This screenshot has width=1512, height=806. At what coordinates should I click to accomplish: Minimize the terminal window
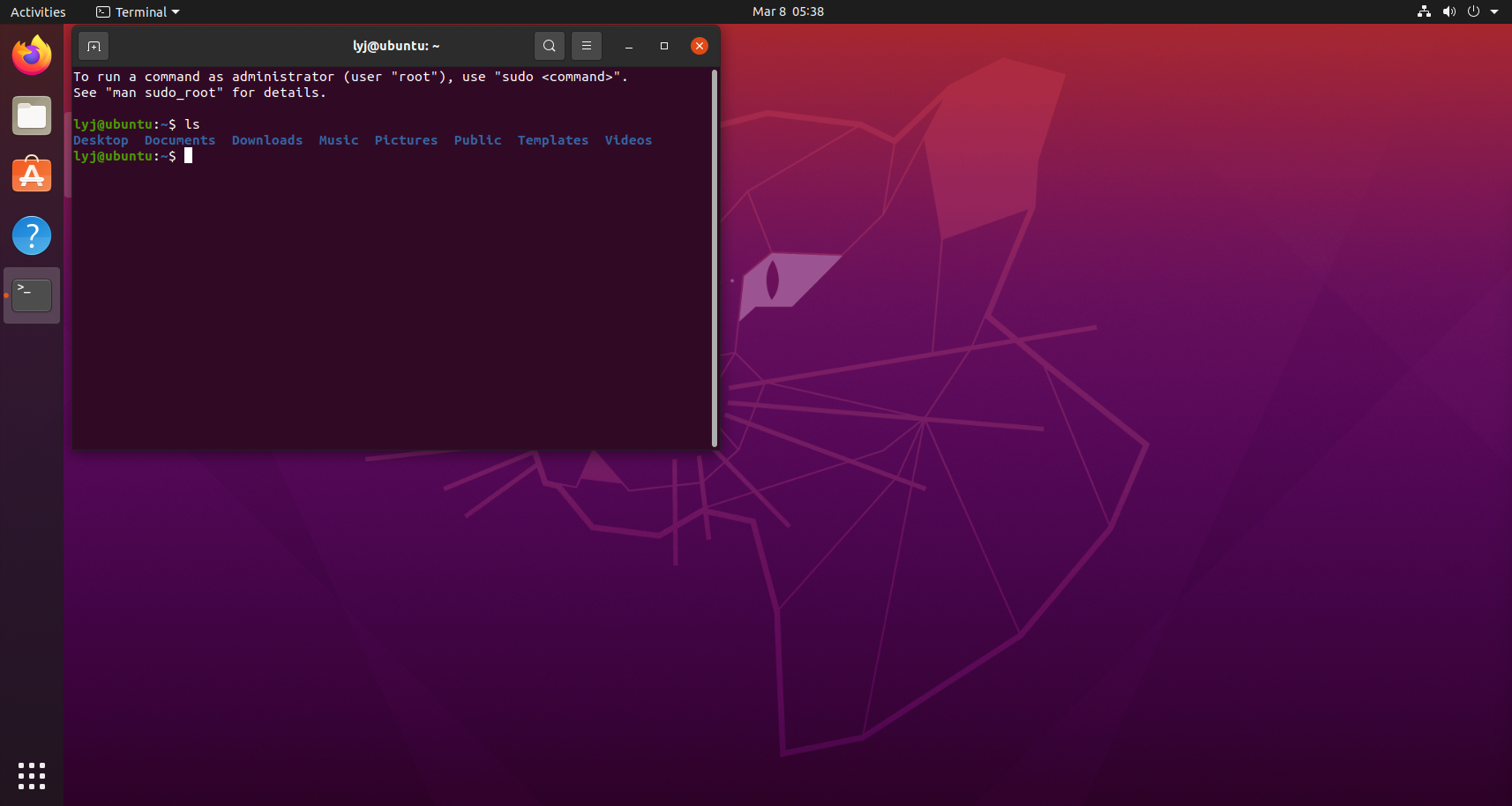(629, 46)
